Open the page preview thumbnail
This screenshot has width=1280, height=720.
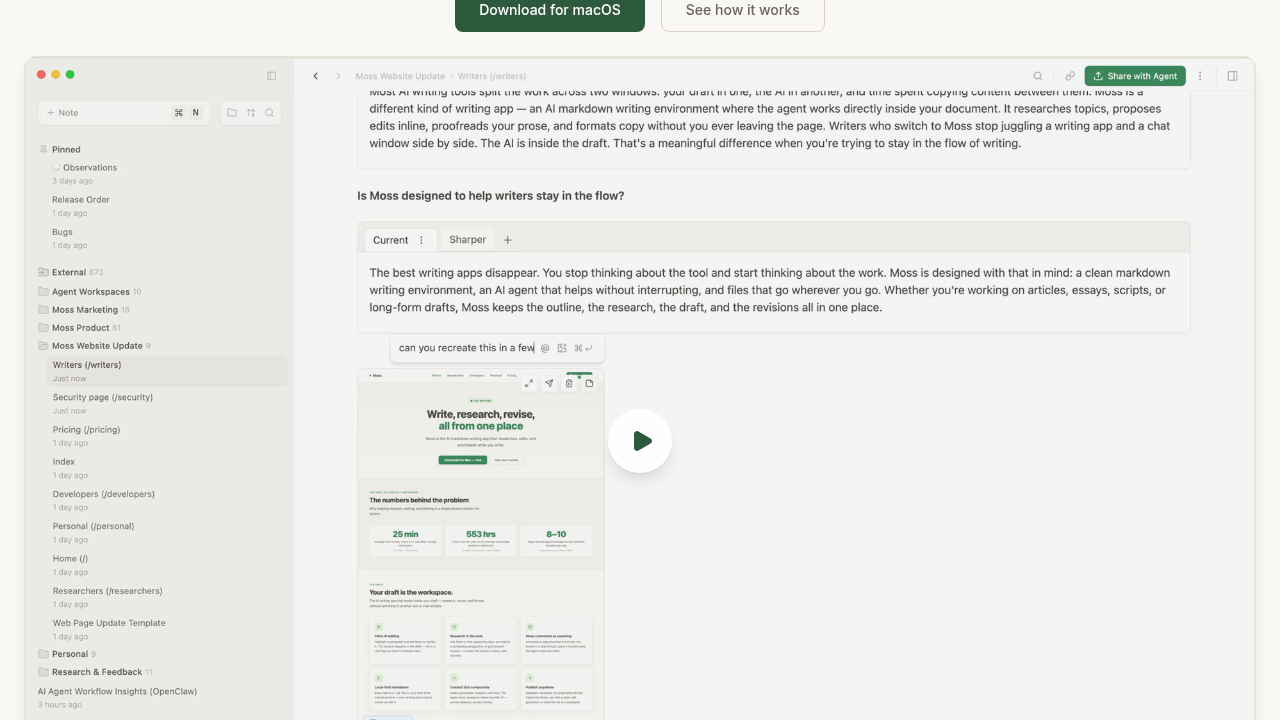[481, 545]
